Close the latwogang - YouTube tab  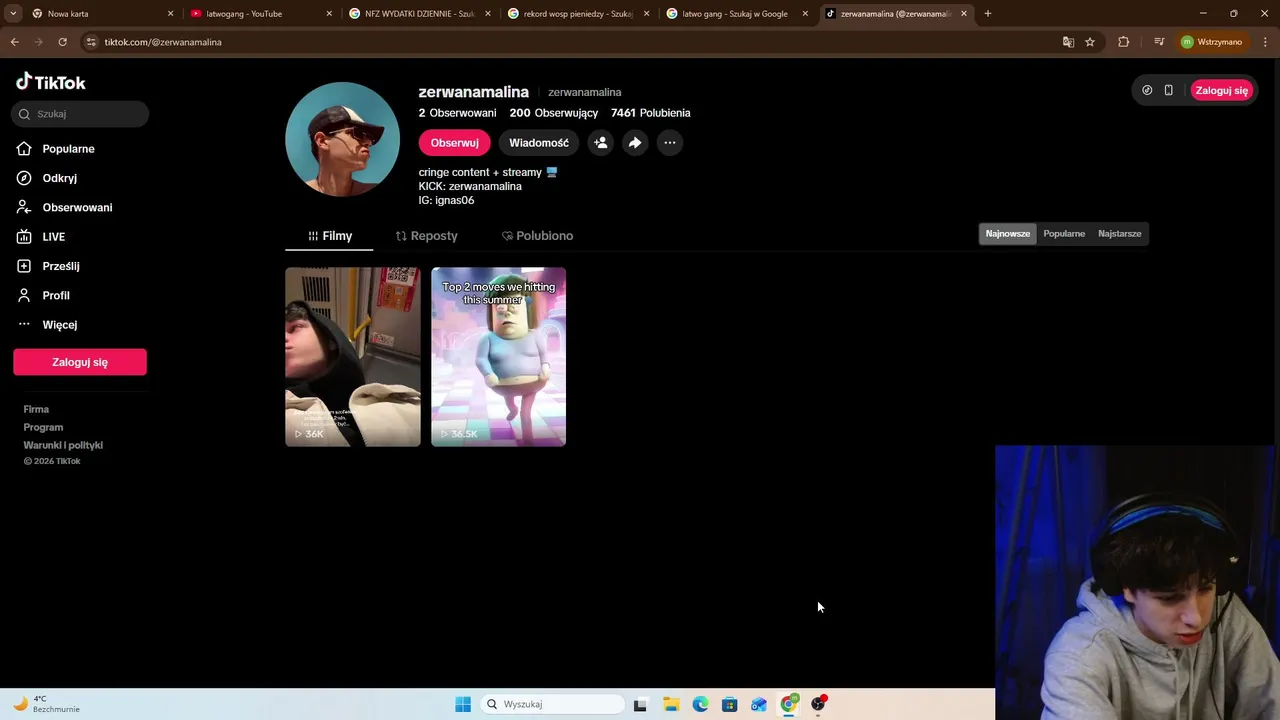(x=329, y=14)
